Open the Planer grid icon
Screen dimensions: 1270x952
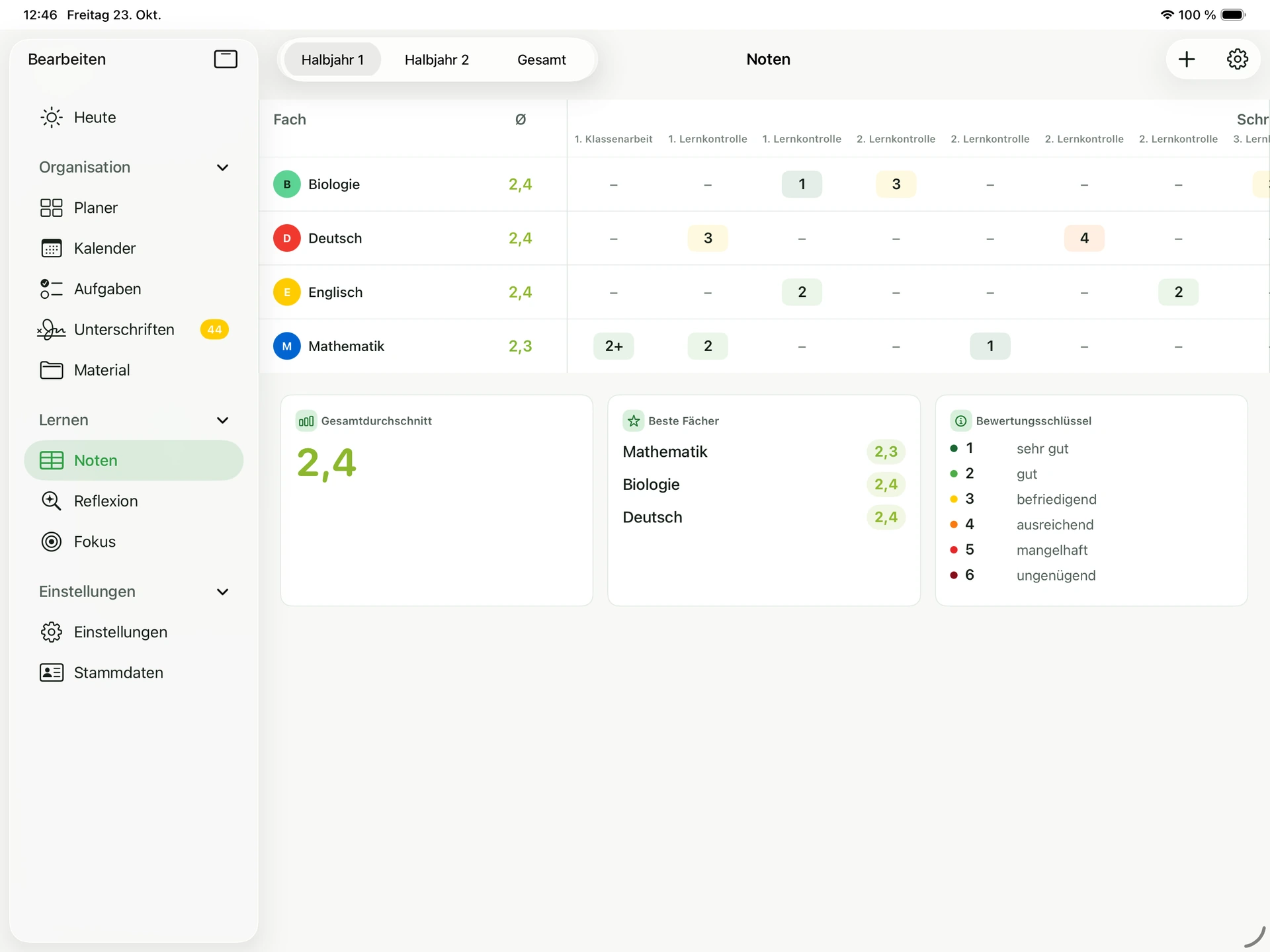coord(52,208)
